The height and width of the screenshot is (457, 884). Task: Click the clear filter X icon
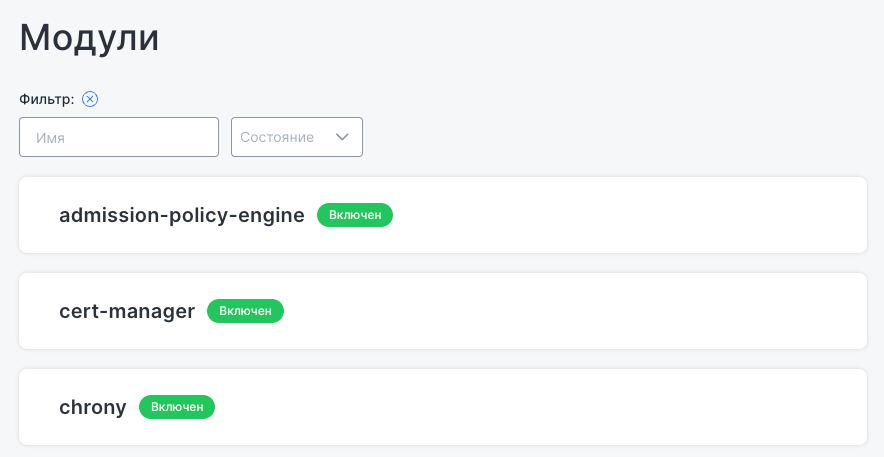pyautogui.click(x=90, y=98)
